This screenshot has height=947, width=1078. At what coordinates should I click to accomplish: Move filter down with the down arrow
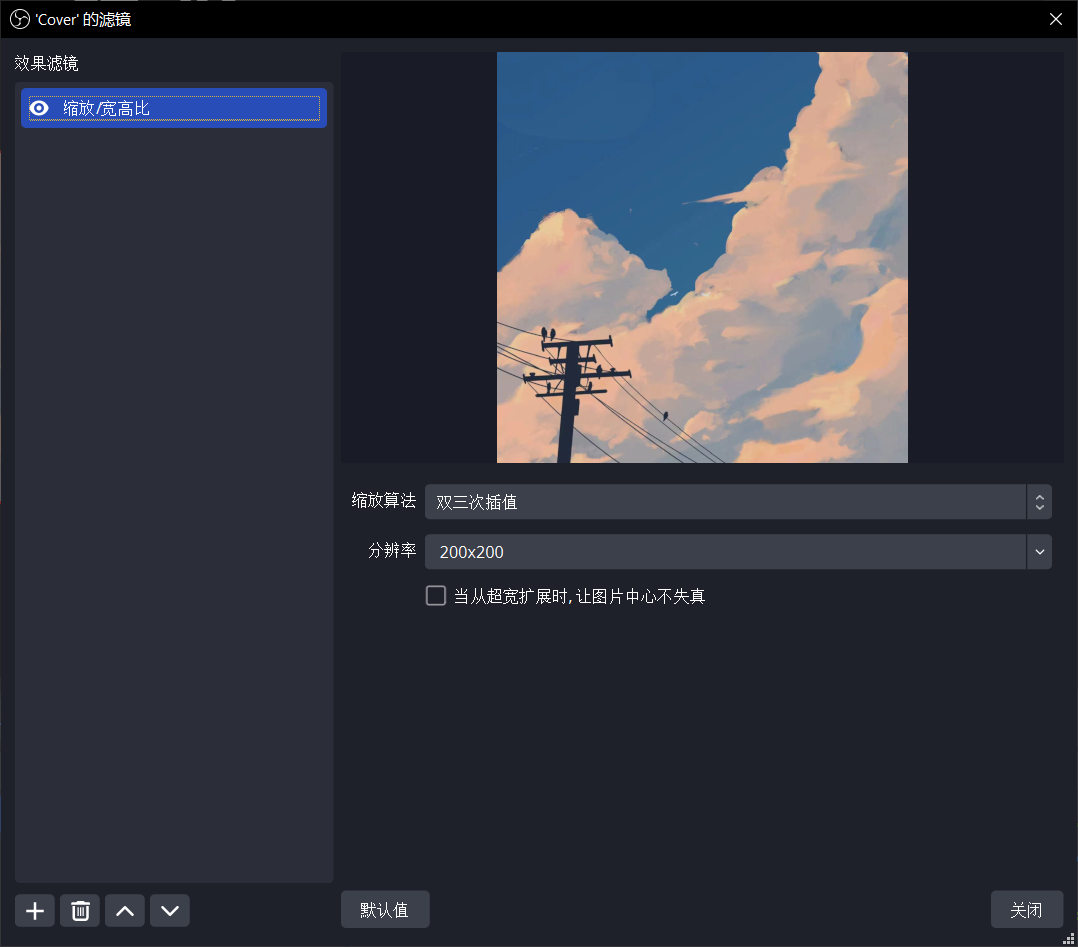[170, 911]
